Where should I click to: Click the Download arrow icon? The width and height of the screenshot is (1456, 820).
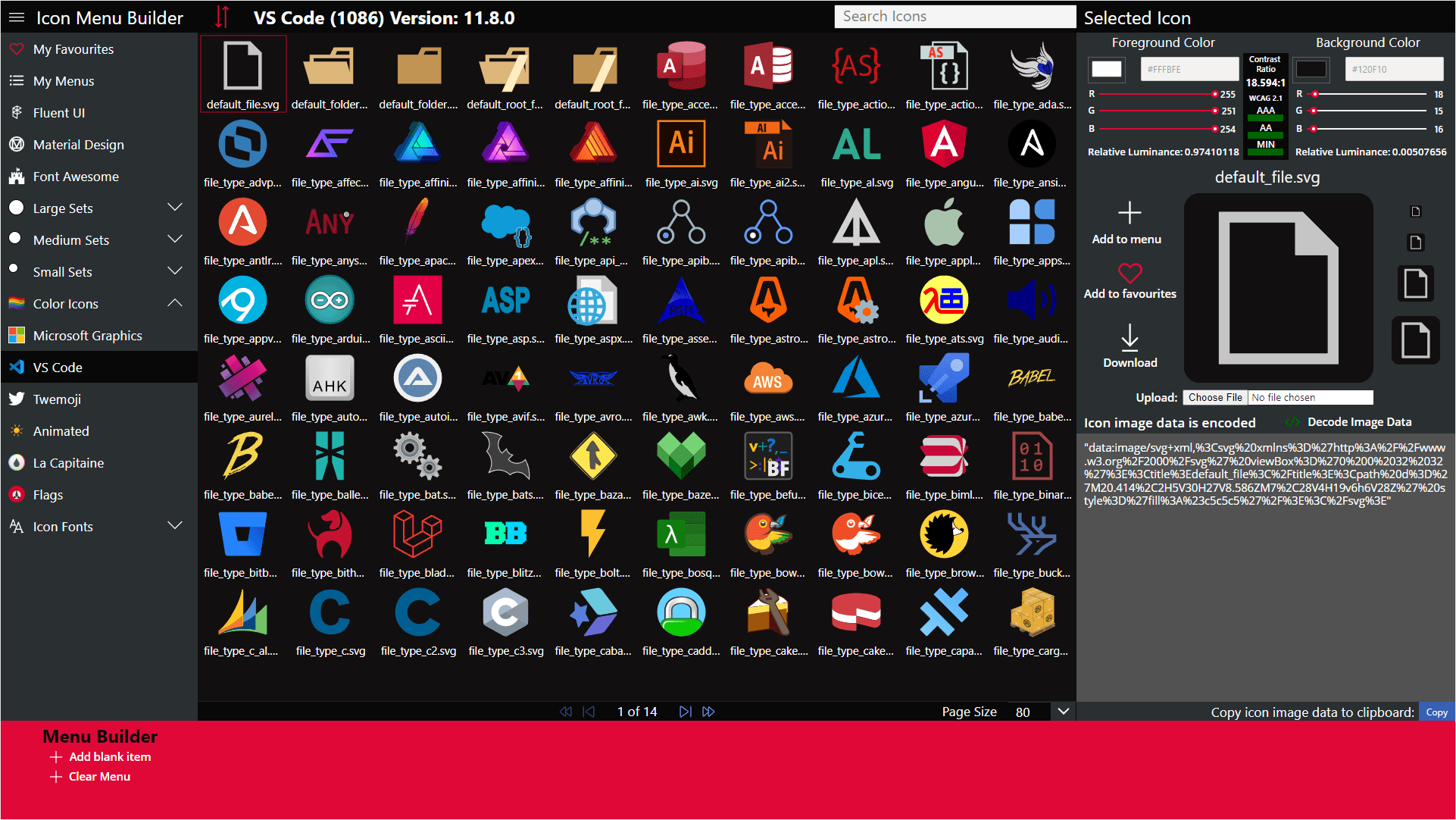1129,338
